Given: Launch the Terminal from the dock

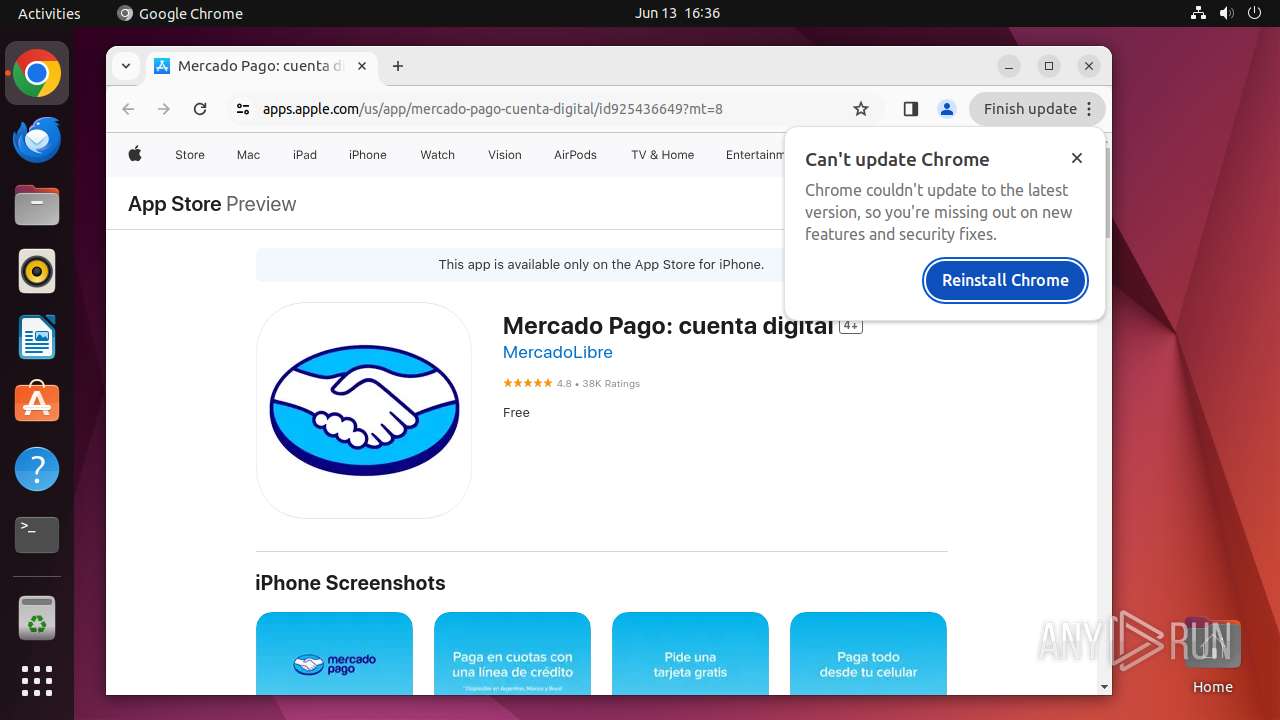Looking at the screenshot, I should point(37,535).
